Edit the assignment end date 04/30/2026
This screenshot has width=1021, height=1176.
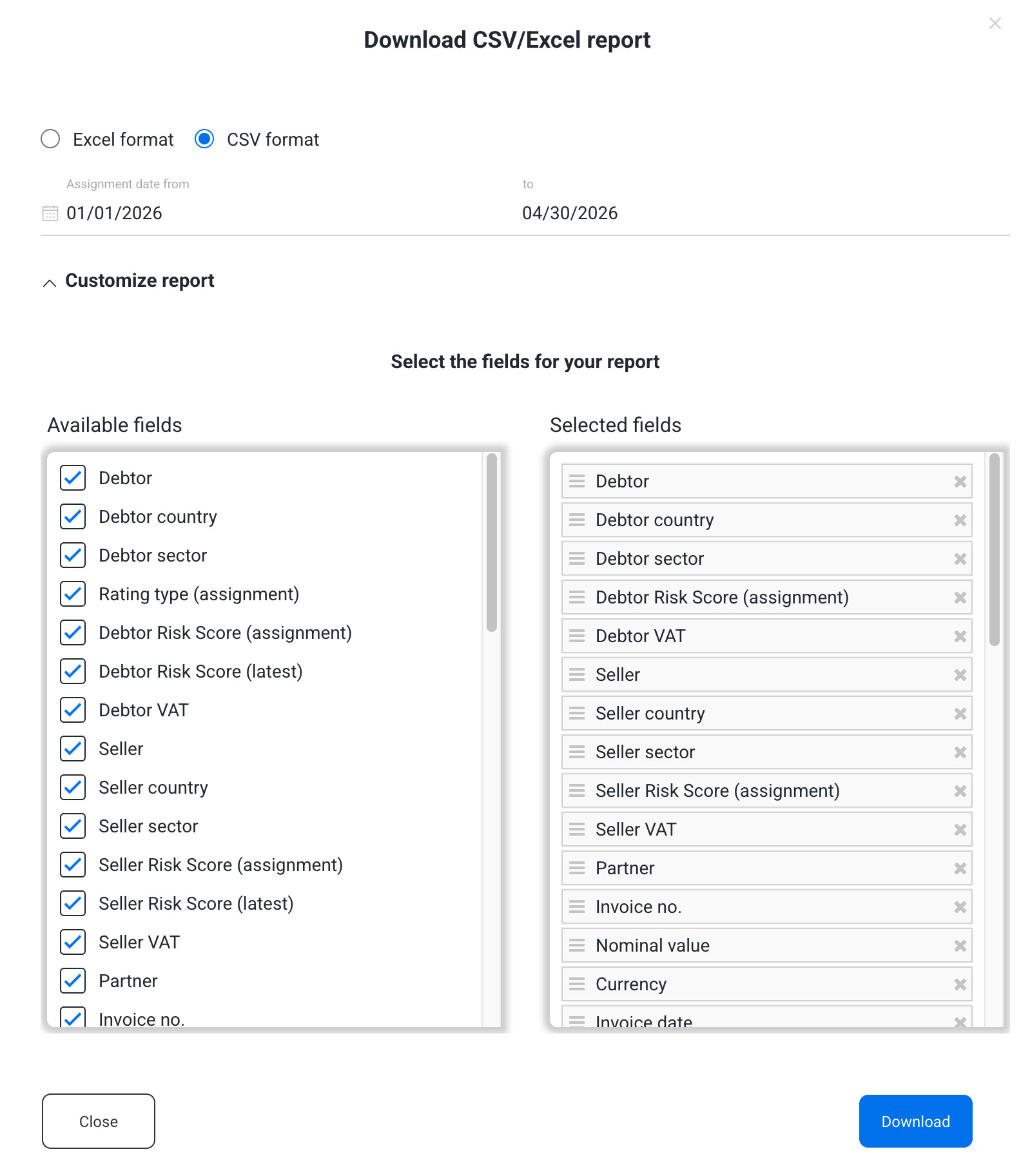[x=570, y=213]
